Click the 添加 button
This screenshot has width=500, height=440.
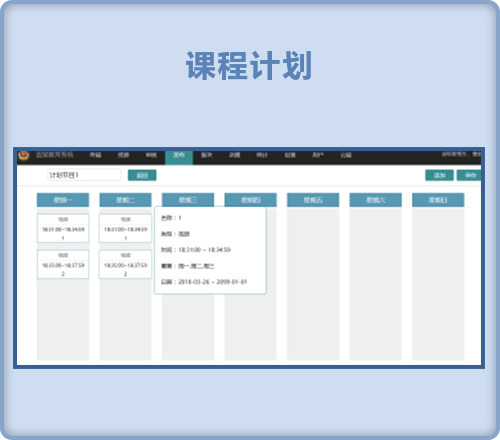point(439,175)
